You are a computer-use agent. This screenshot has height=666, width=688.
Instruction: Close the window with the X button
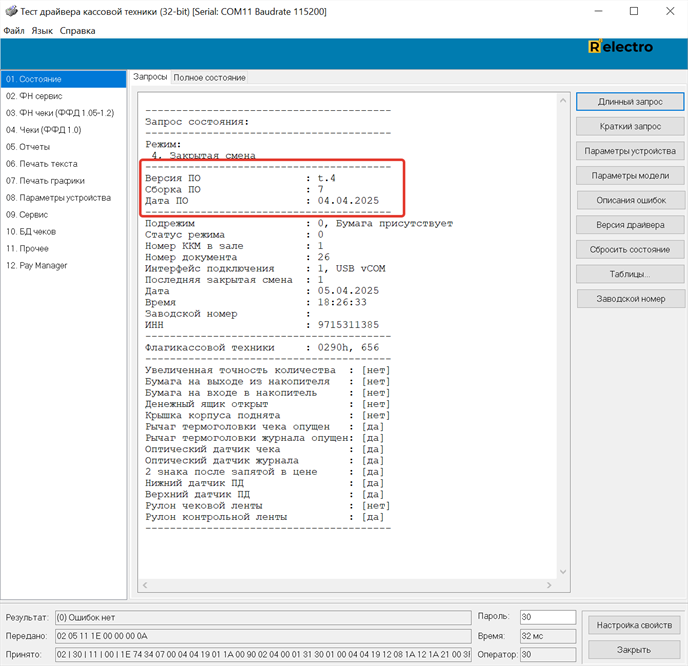click(670, 11)
